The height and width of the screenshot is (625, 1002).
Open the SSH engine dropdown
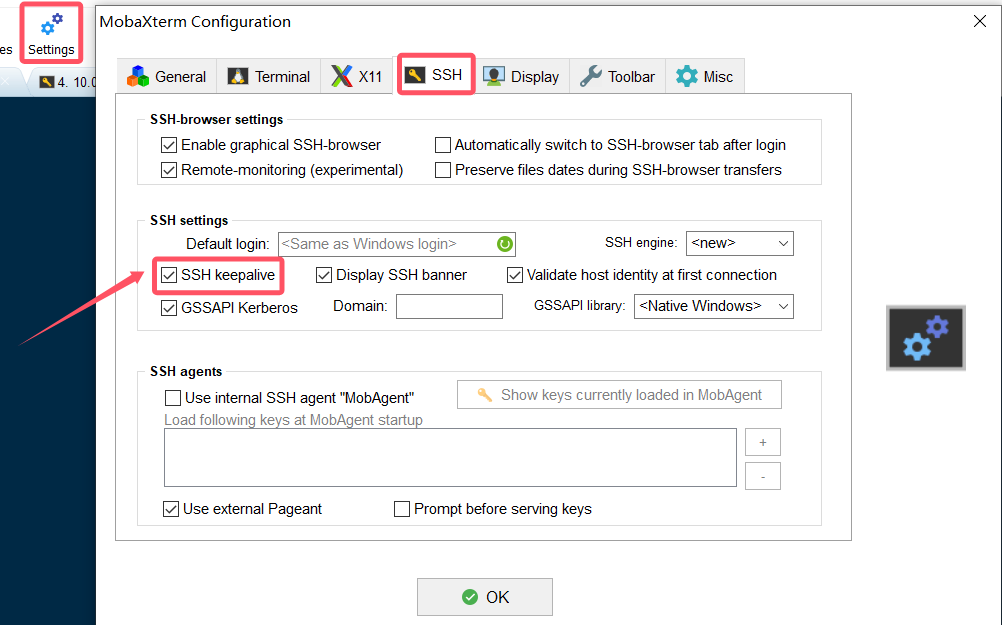click(739, 243)
